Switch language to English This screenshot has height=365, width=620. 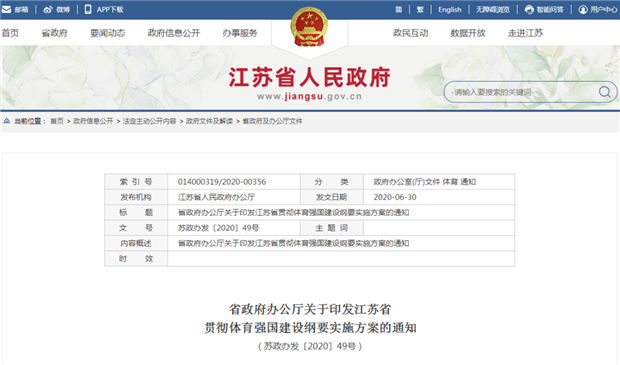450,9
